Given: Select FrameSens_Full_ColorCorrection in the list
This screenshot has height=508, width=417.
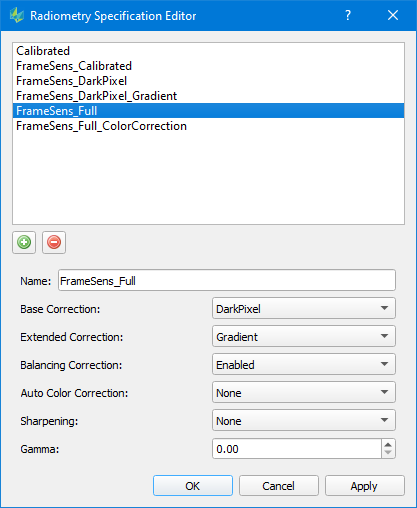Looking at the screenshot, I should pyautogui.click(x=208, y=126).
